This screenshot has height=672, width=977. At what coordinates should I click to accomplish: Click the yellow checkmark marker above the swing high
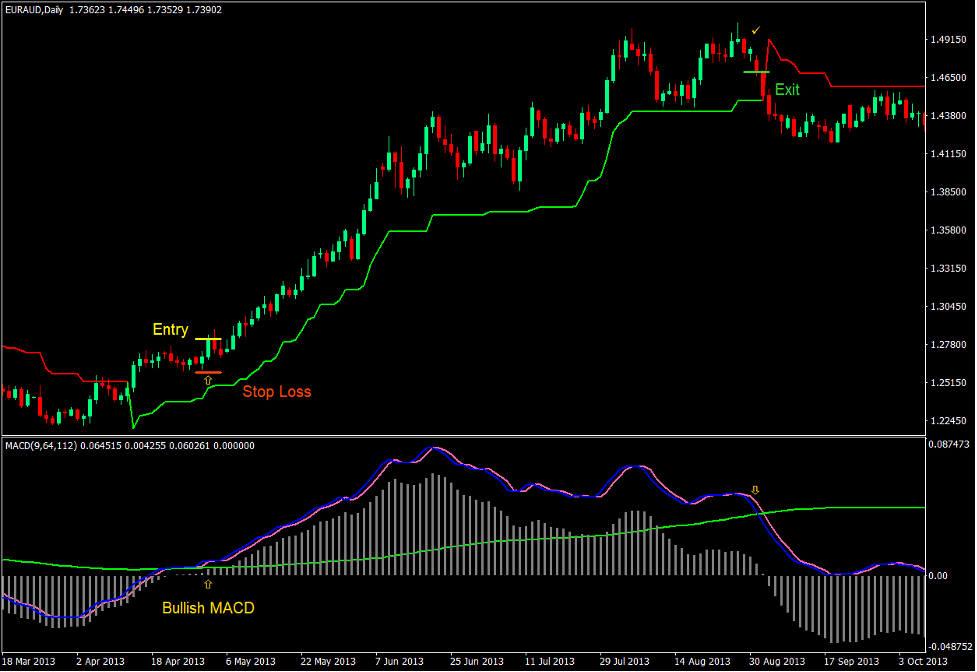pos(757,30)
